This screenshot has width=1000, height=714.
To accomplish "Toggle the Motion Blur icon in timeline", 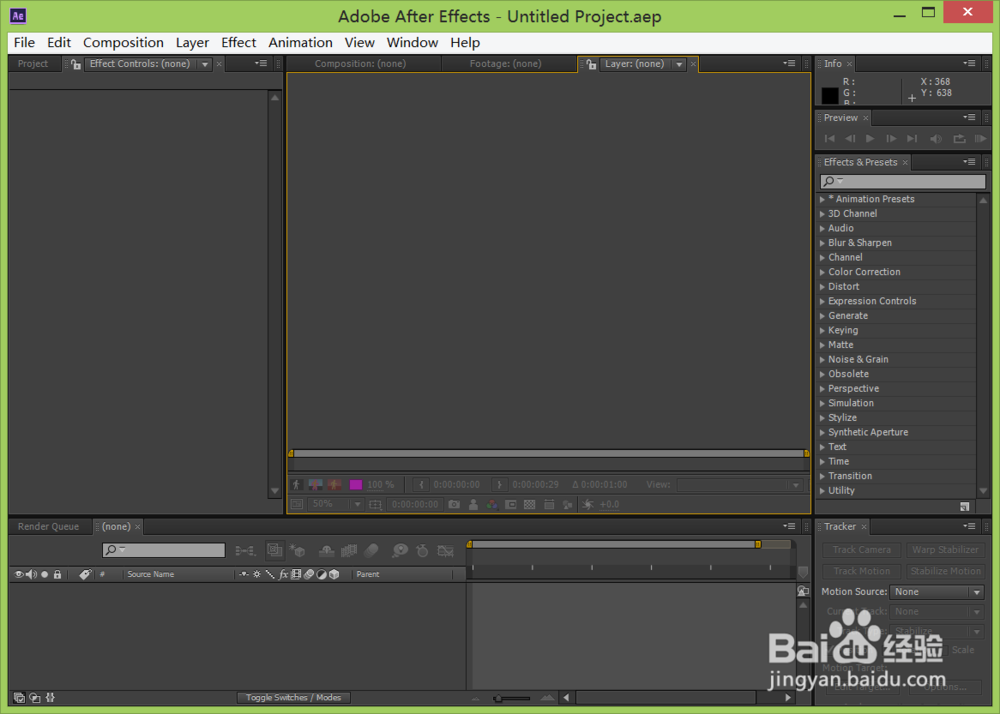I will tap(371, 551).
